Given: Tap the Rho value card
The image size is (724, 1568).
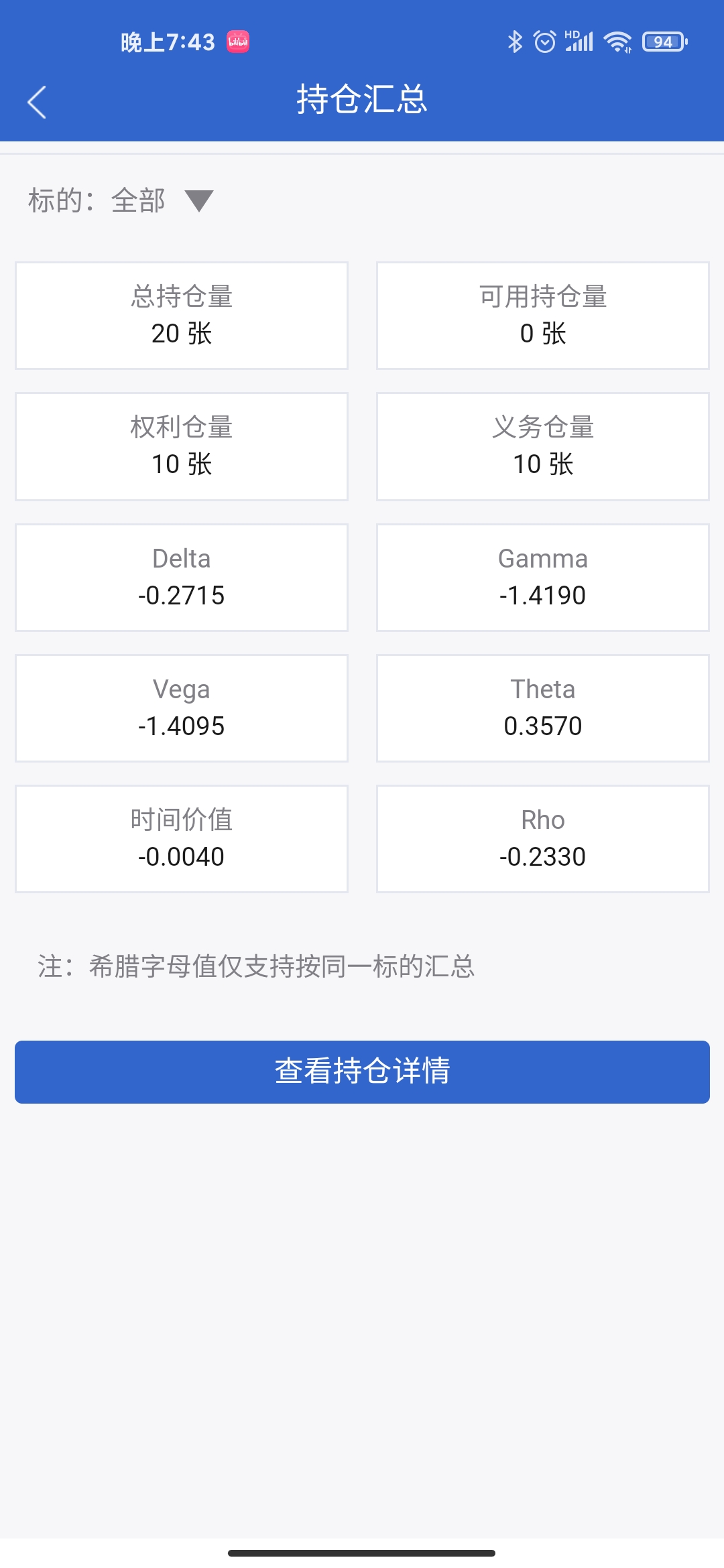Looking at the screenshot, I should pos(543,838).
